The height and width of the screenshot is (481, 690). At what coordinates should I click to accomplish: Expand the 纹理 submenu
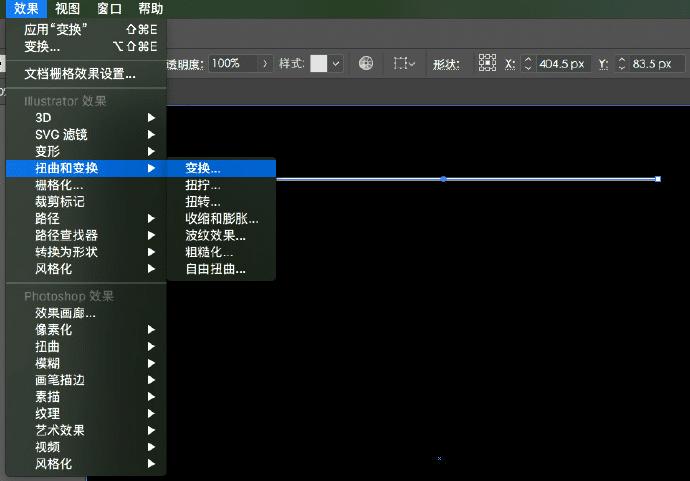(x=86, y=413)
